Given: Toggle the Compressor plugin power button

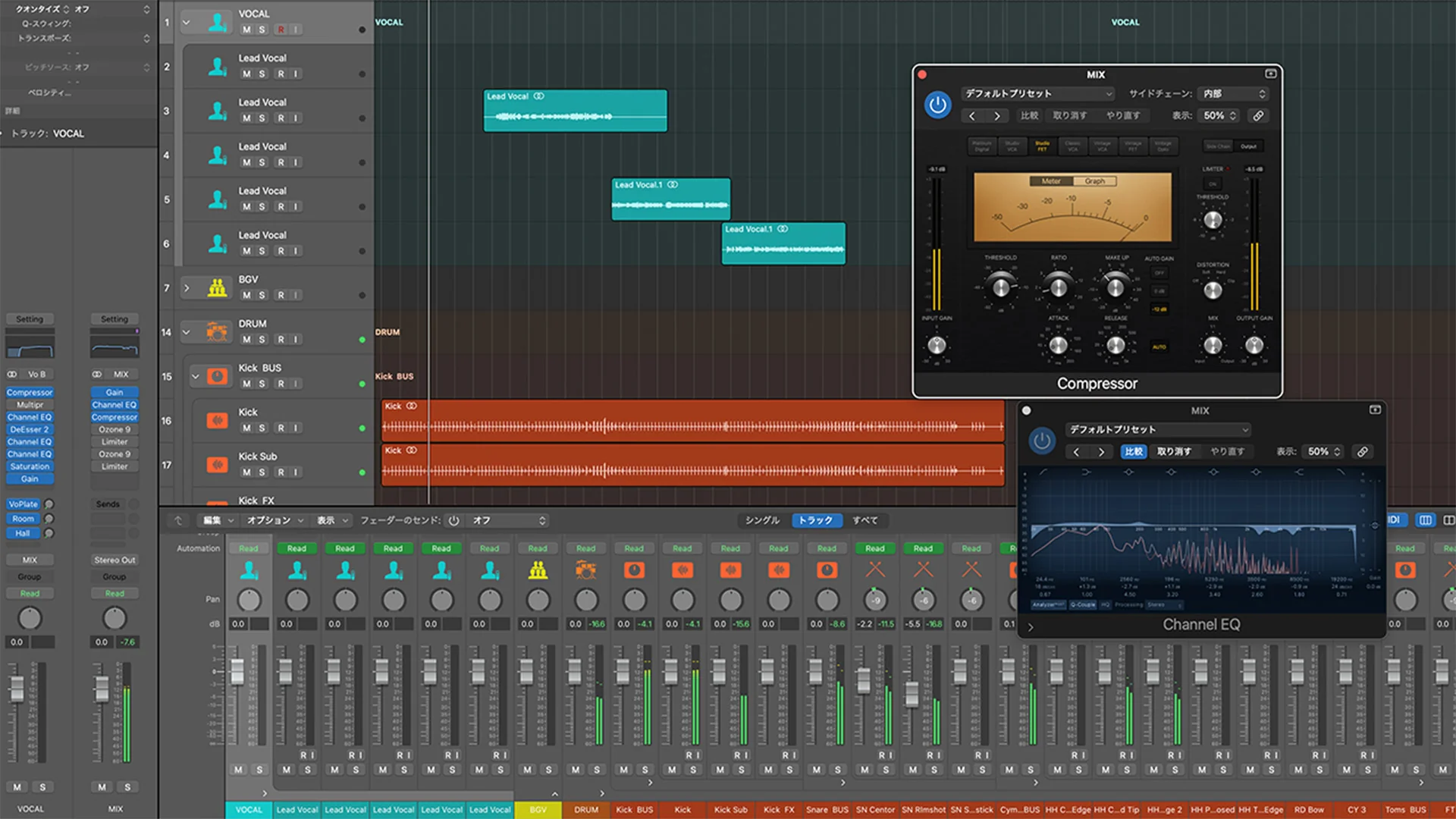Looking at the screenshot, I should (x=937, y=105).
